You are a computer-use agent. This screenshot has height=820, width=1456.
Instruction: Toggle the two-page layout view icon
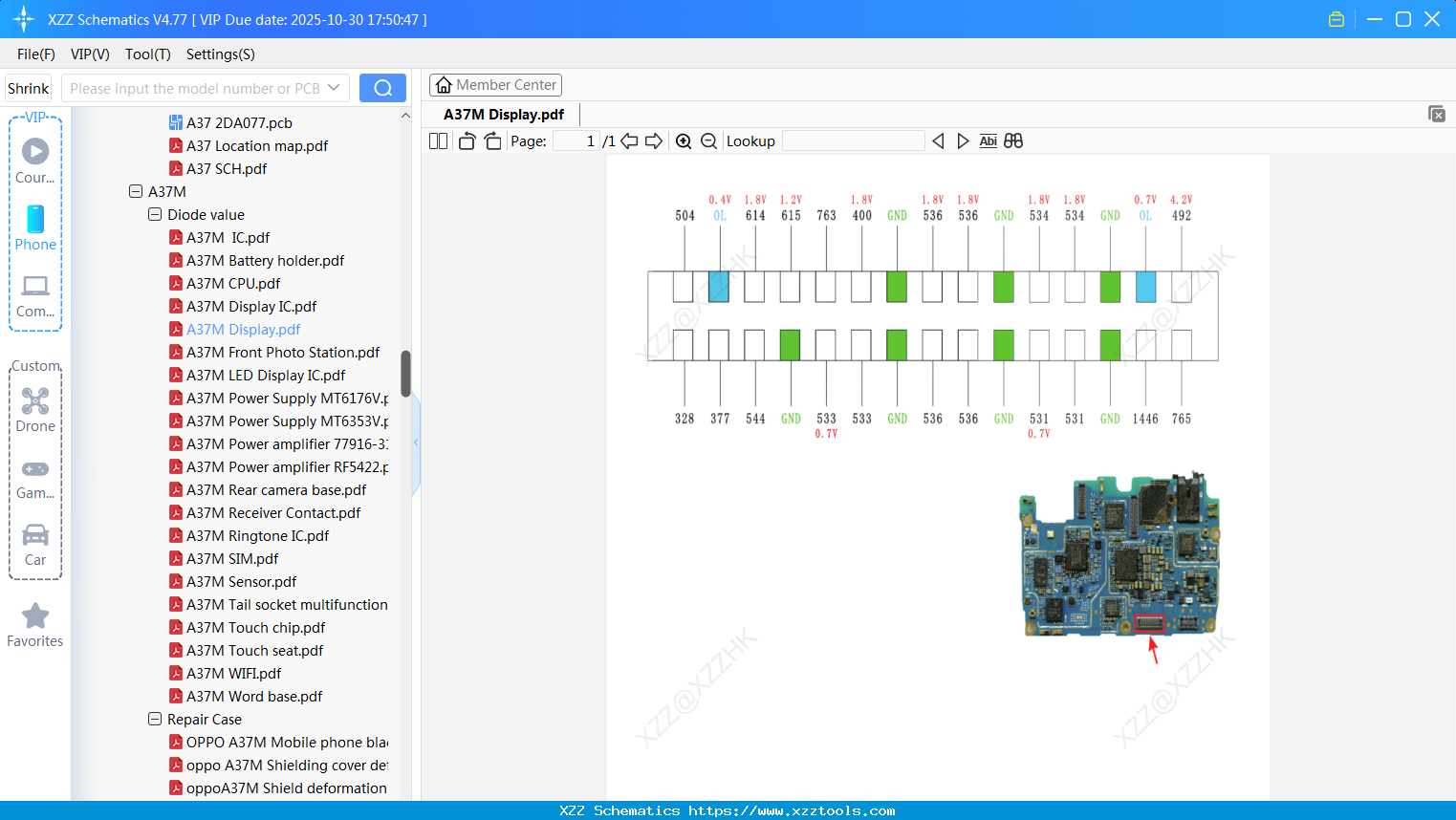pyautogui.click(x=438, y=140)
